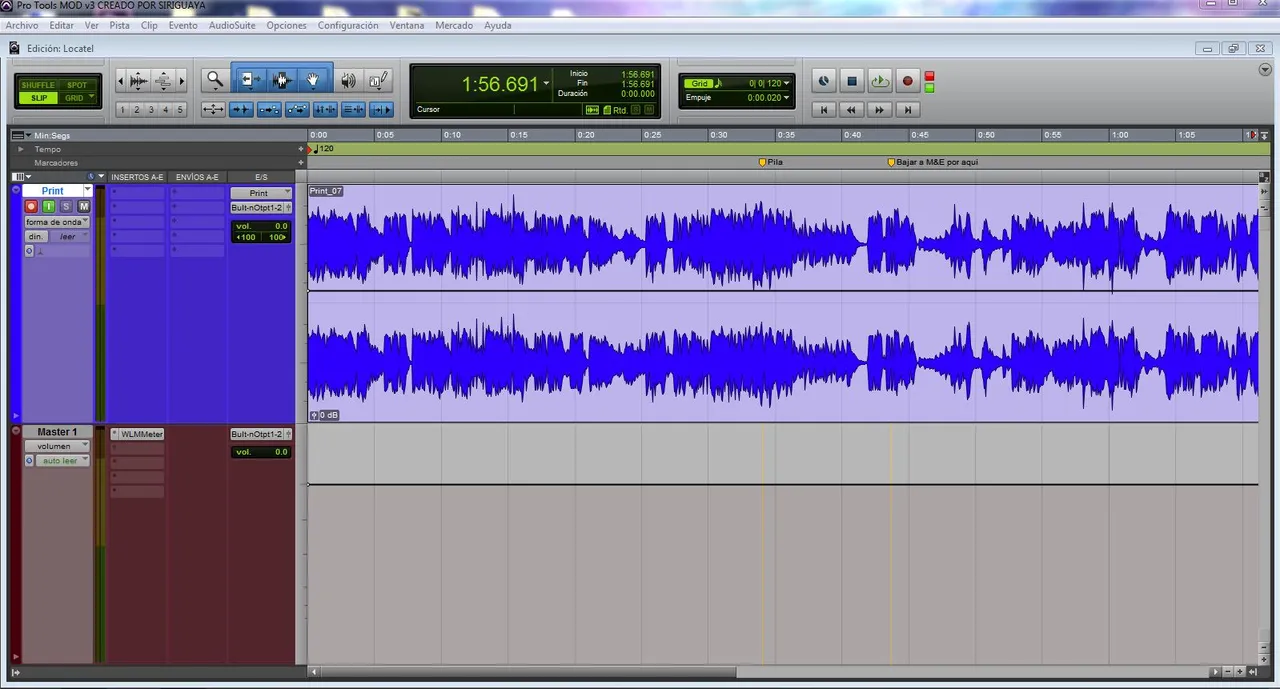Click the loop play transport button

(x=880, y=81)
